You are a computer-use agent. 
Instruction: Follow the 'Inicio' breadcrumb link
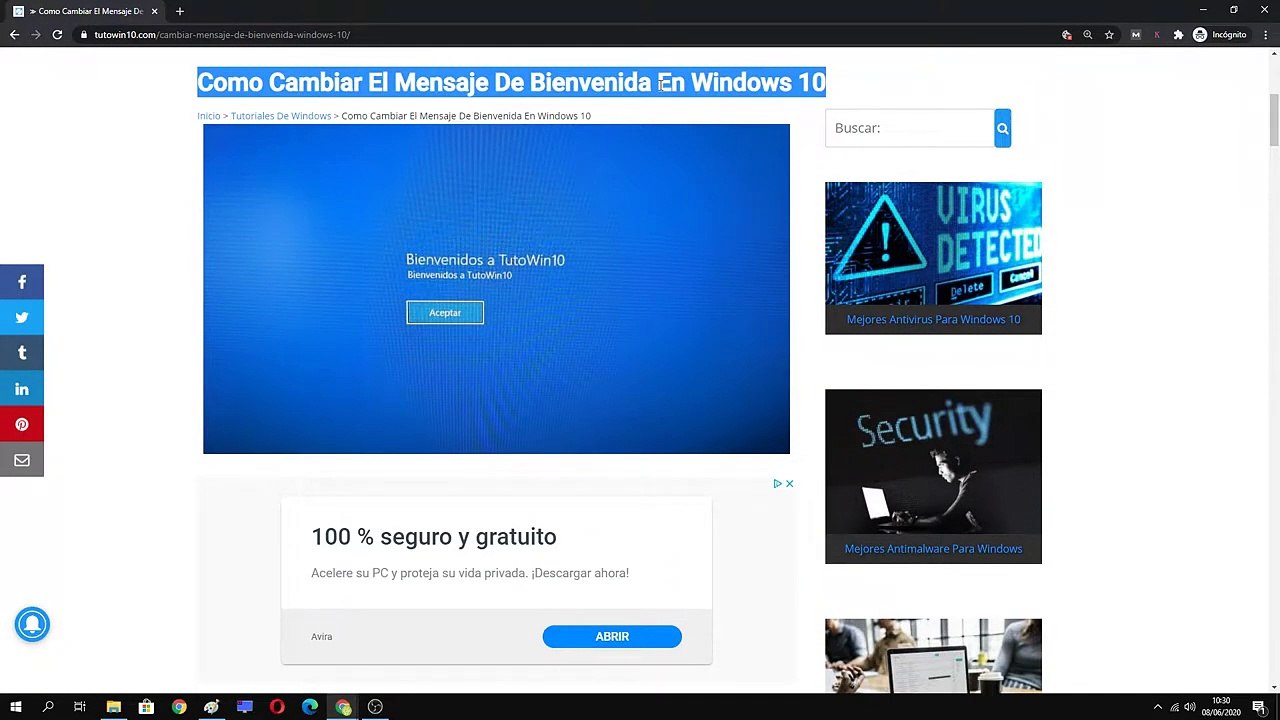pos(208,116)
